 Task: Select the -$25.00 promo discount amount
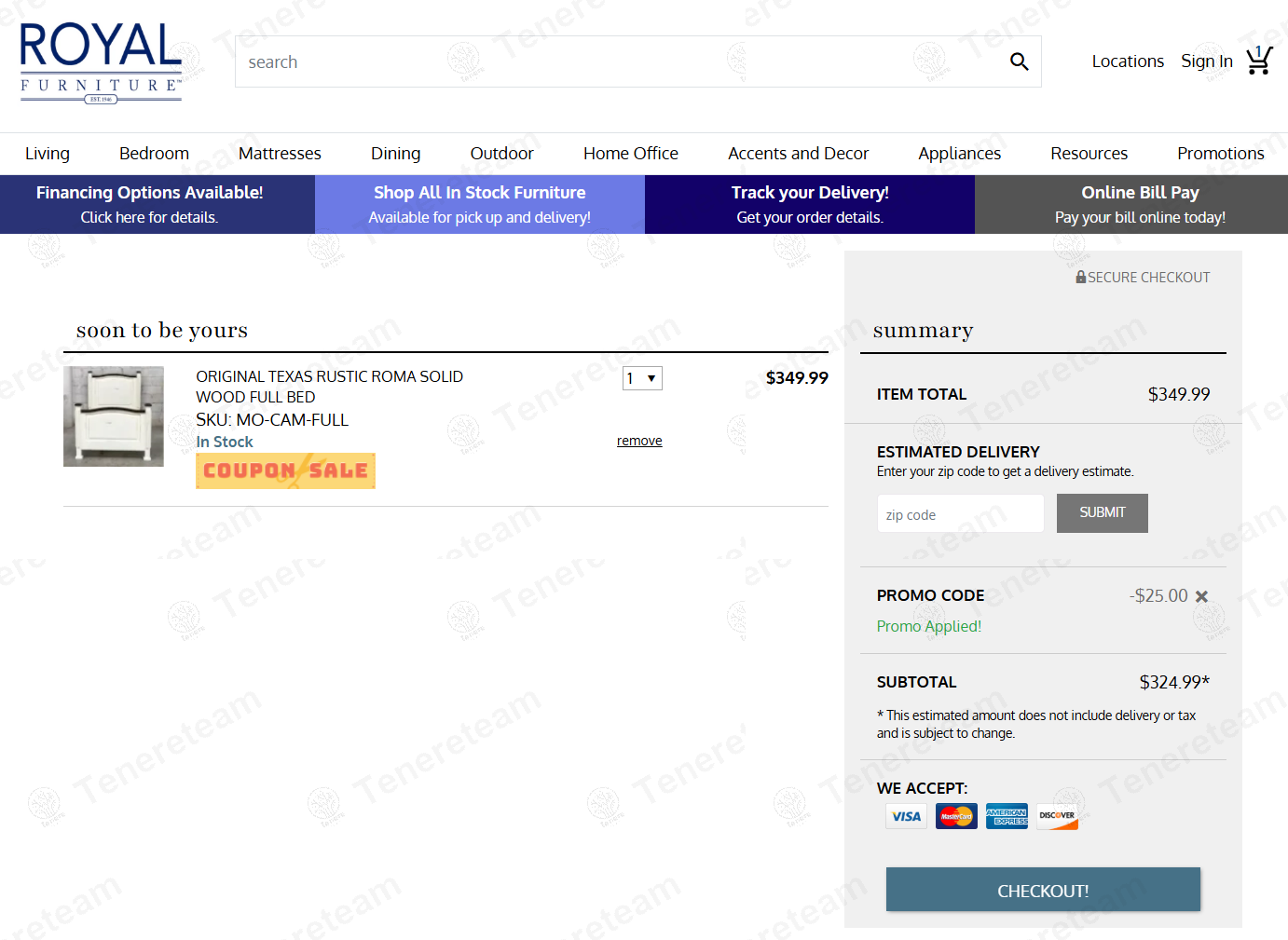(1158, 595)
